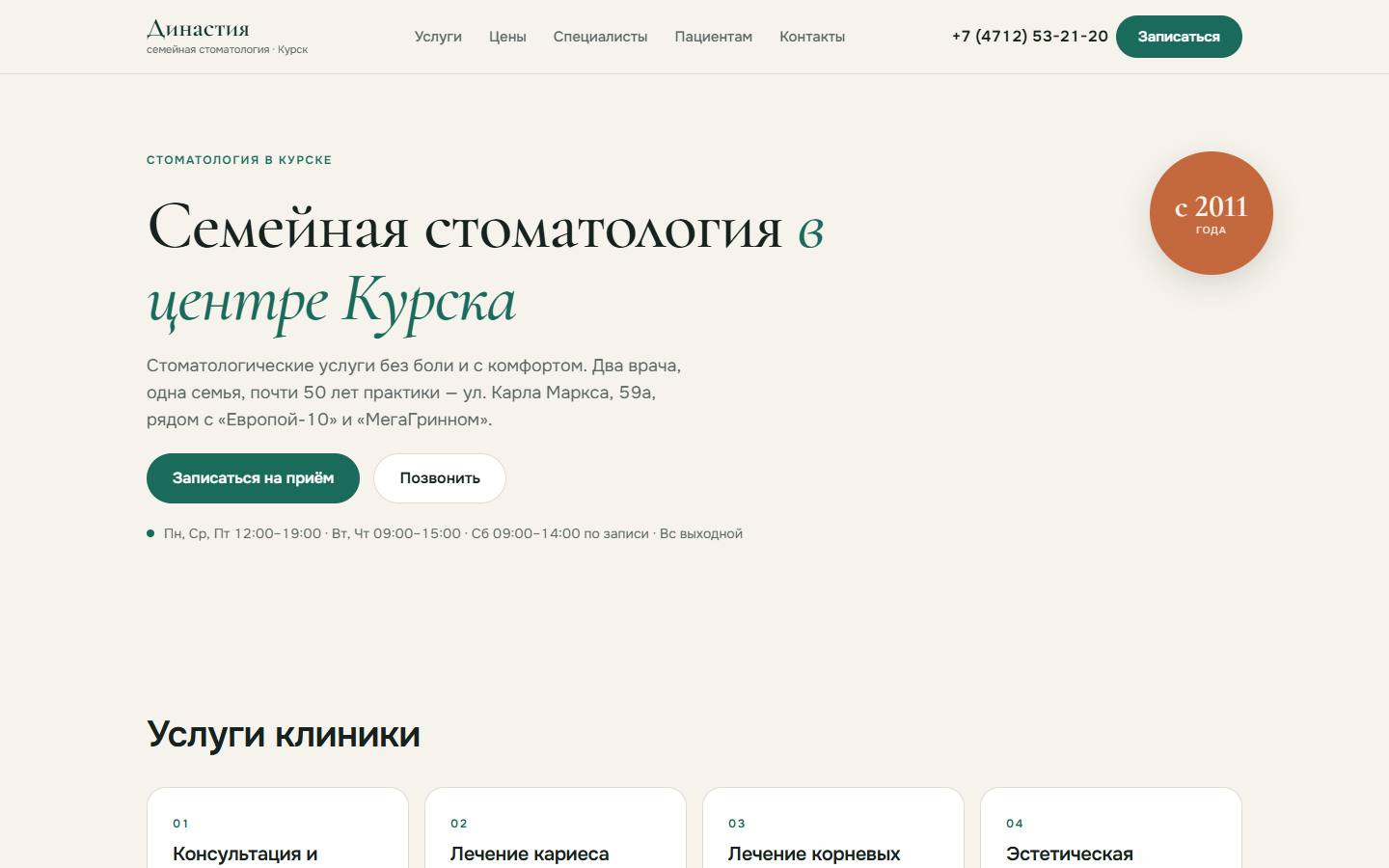Image resolution: width=1389 pixels, height=868 pixels.
Task: Navigate to Контакты in the header
Action: 812,37
